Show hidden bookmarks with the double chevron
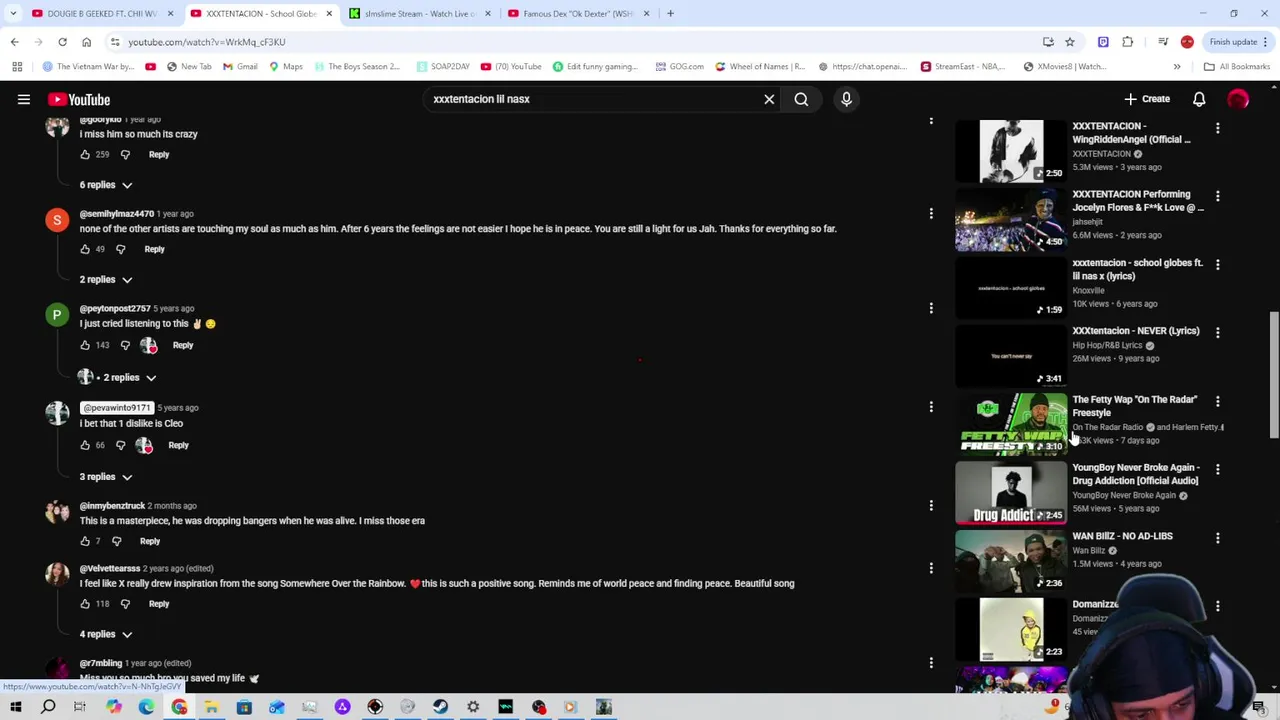Screen dimensions: 1280x720 pyautogui.click(x=1177, y=67)
